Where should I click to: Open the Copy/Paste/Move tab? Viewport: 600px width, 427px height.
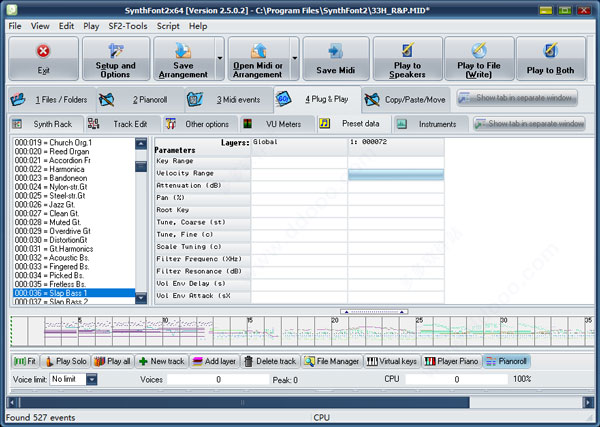pyautogui.click(x=406, y=100)
